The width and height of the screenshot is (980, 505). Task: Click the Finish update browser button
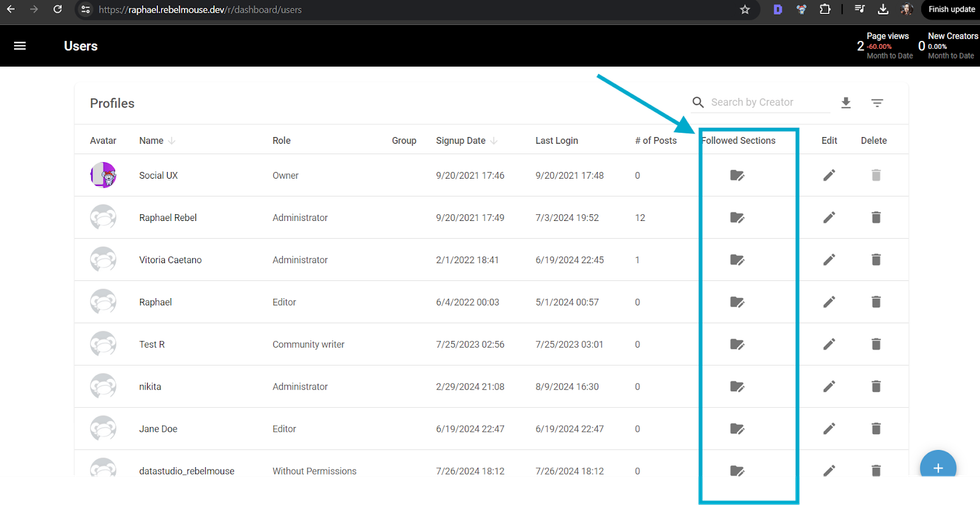coord(950,9)
